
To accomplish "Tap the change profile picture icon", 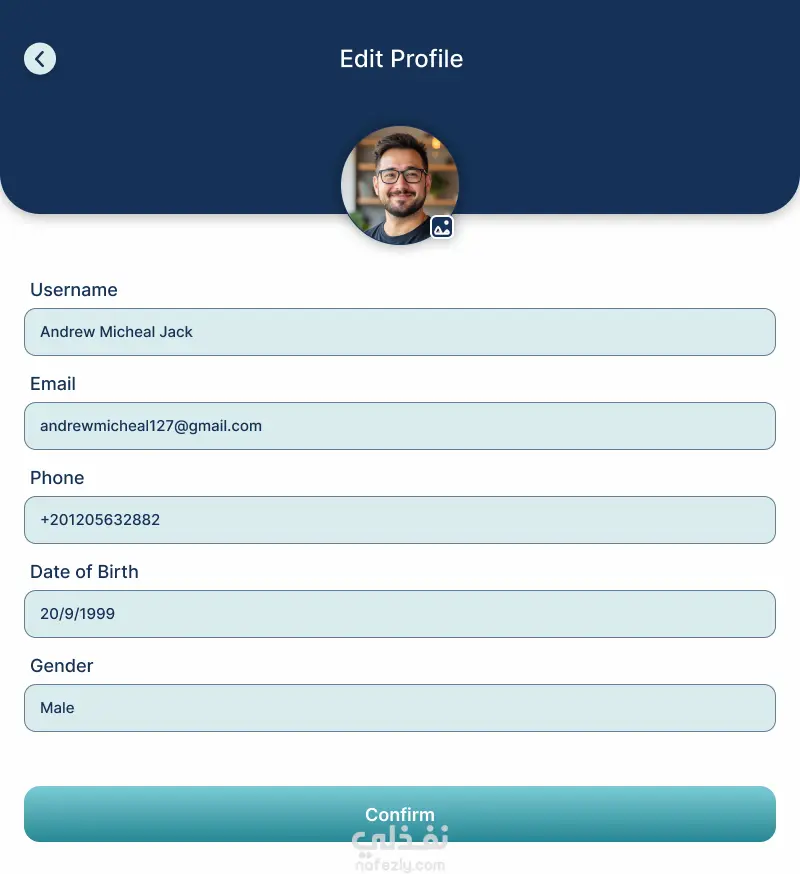I will pos(442,227).
